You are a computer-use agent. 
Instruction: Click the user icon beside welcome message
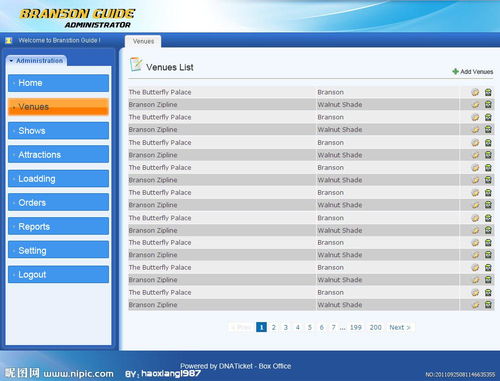9,40
